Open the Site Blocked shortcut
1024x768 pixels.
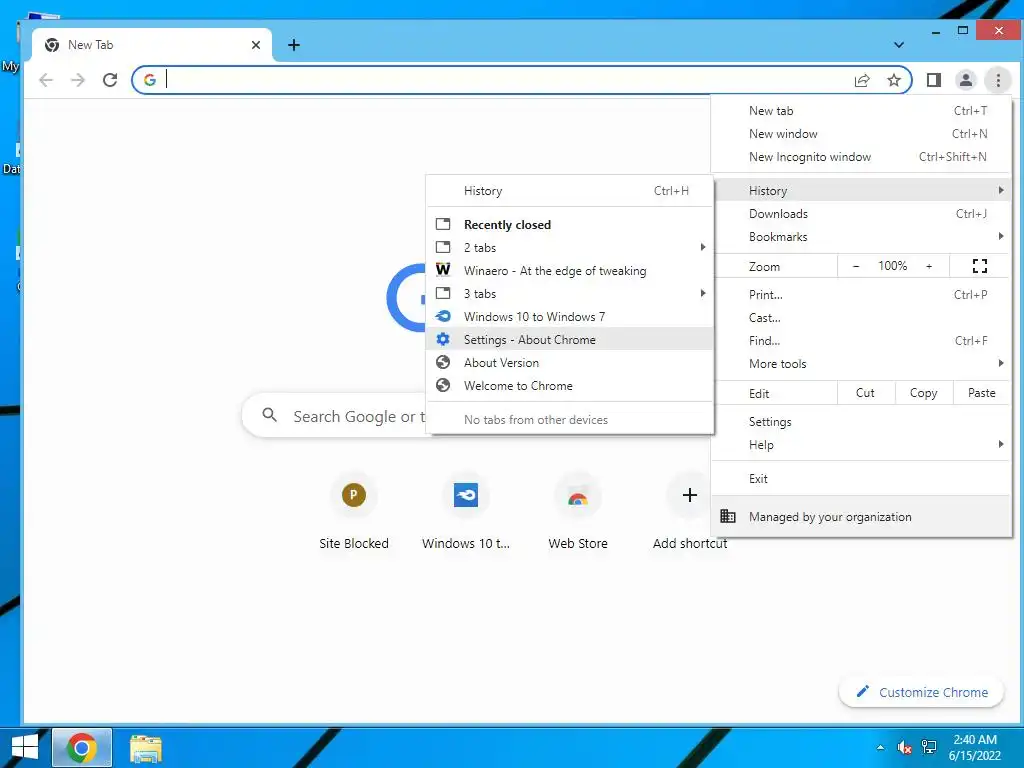[x=353, y=513]
